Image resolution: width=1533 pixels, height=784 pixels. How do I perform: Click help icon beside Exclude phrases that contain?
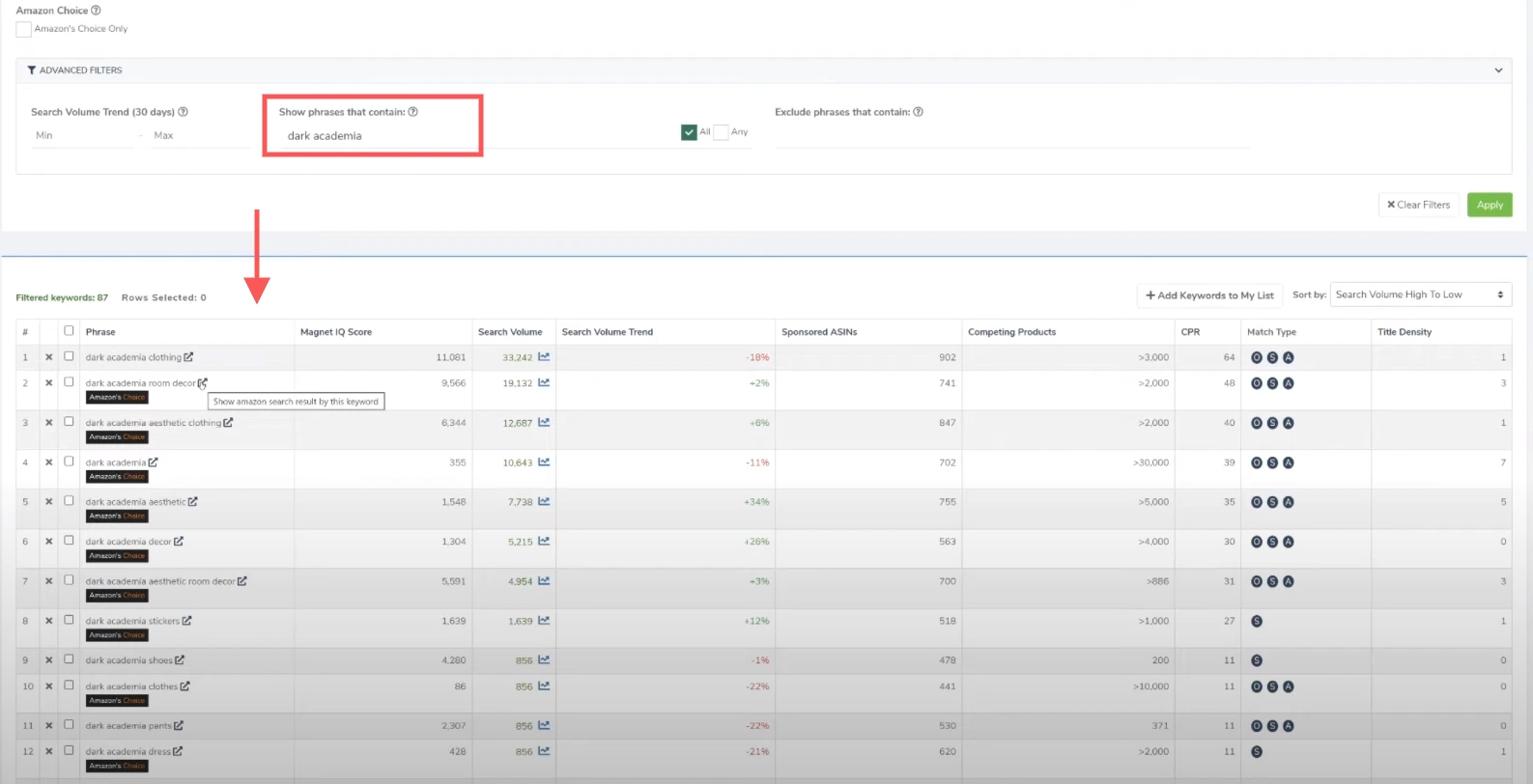tap(918, 112)
